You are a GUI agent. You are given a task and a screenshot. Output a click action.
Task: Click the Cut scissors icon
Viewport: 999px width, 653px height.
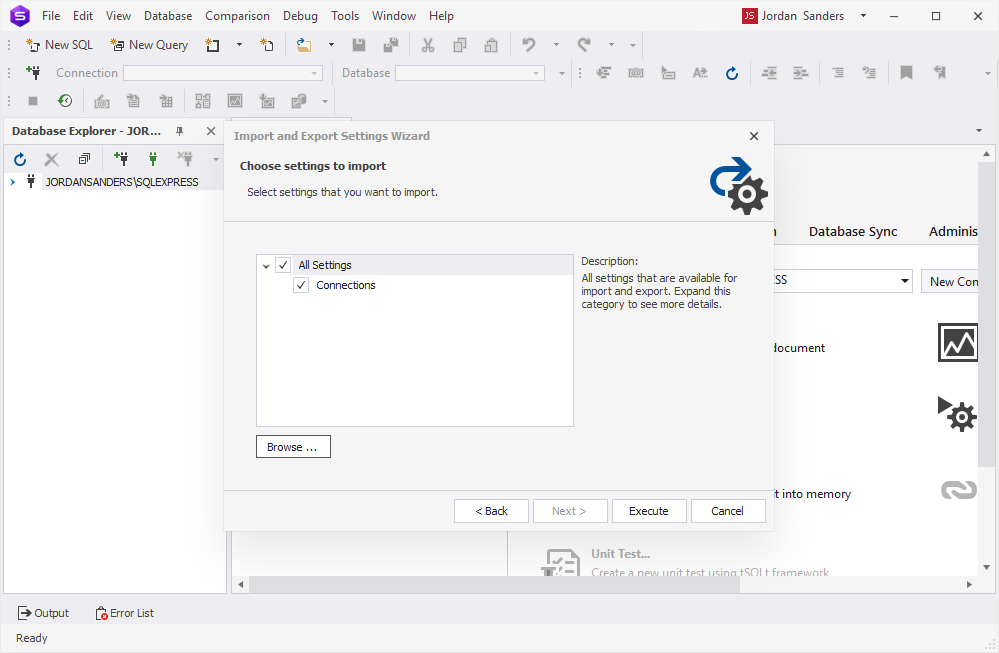pos(428,45)
